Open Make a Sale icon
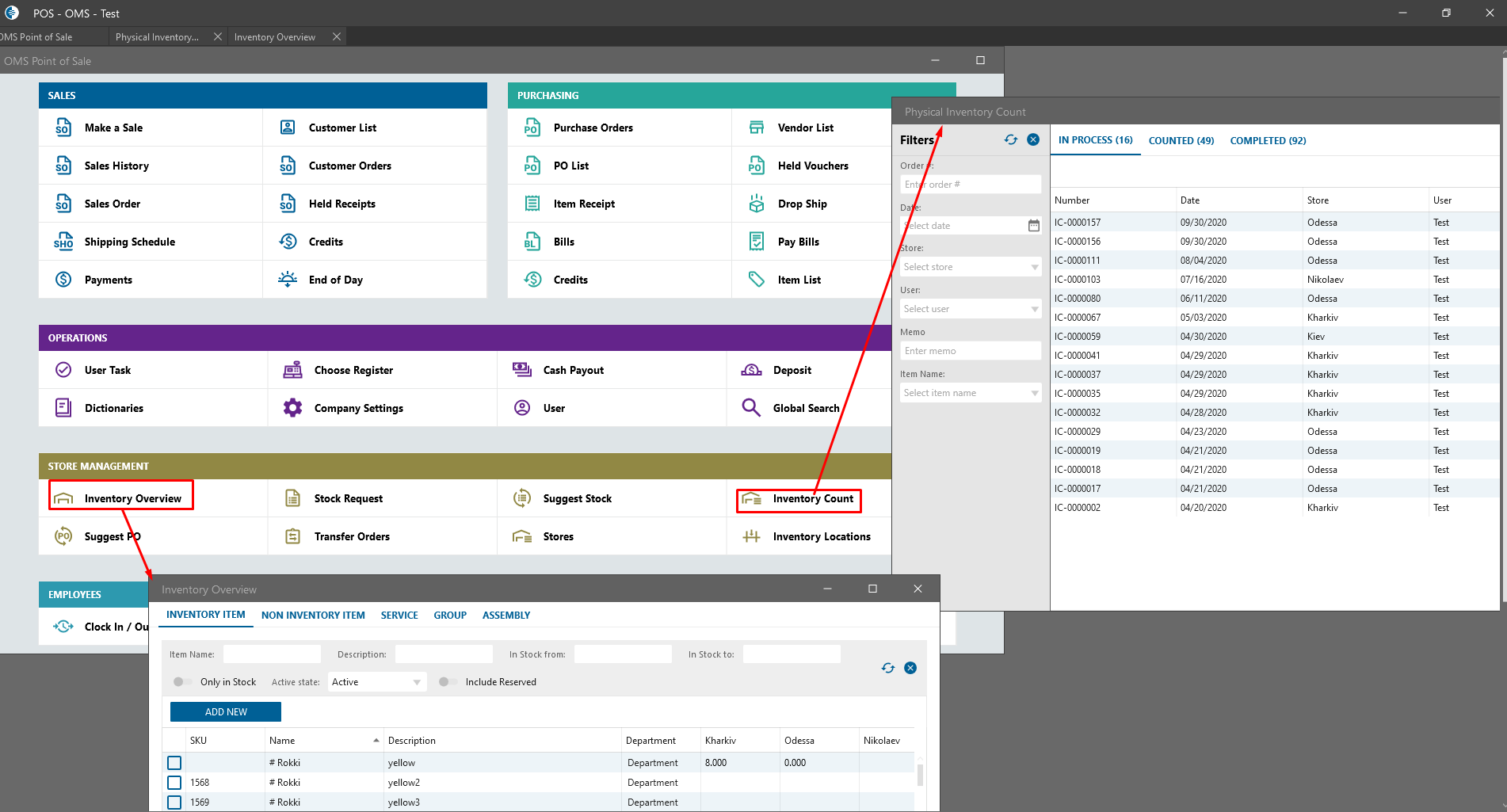1507x812 pixels. 63,128
